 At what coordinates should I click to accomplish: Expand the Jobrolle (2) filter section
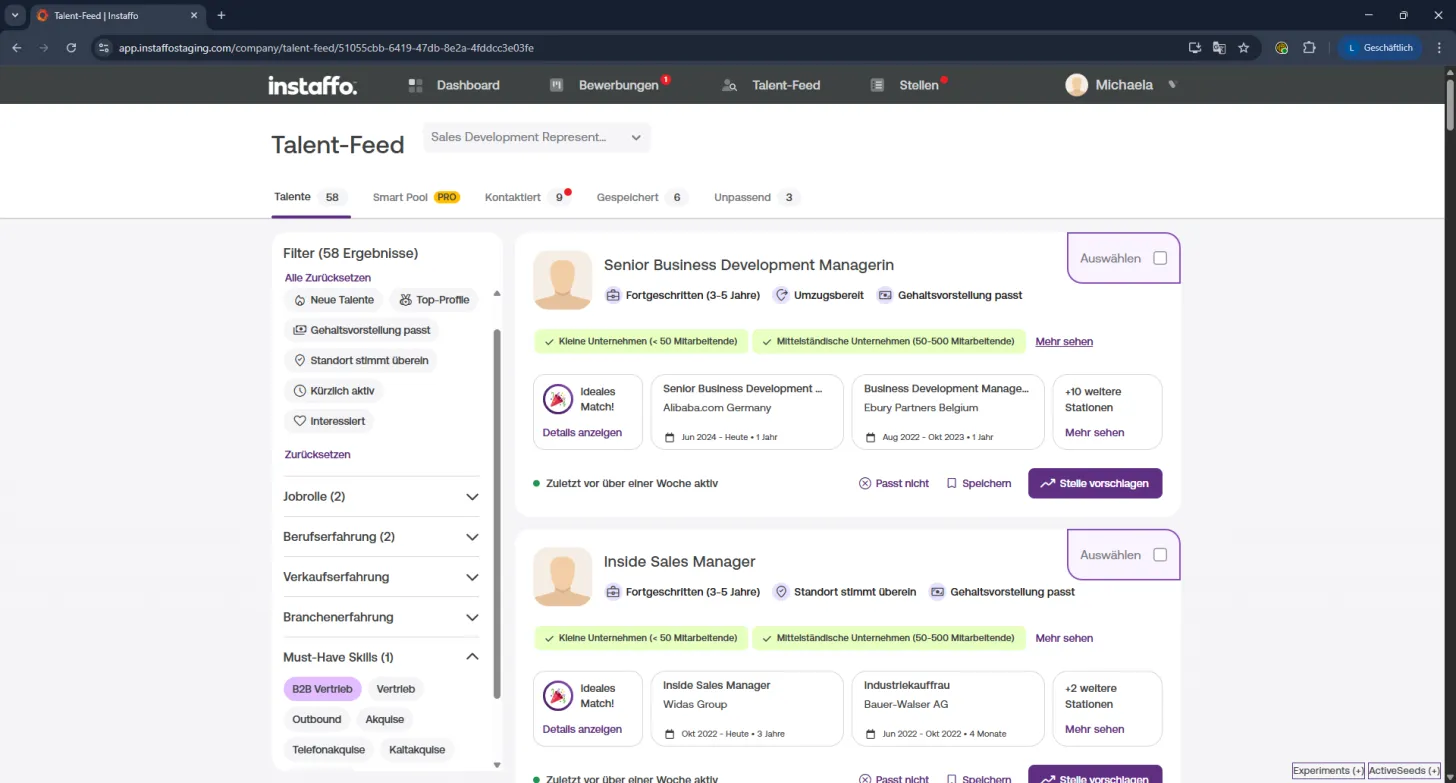381,496
